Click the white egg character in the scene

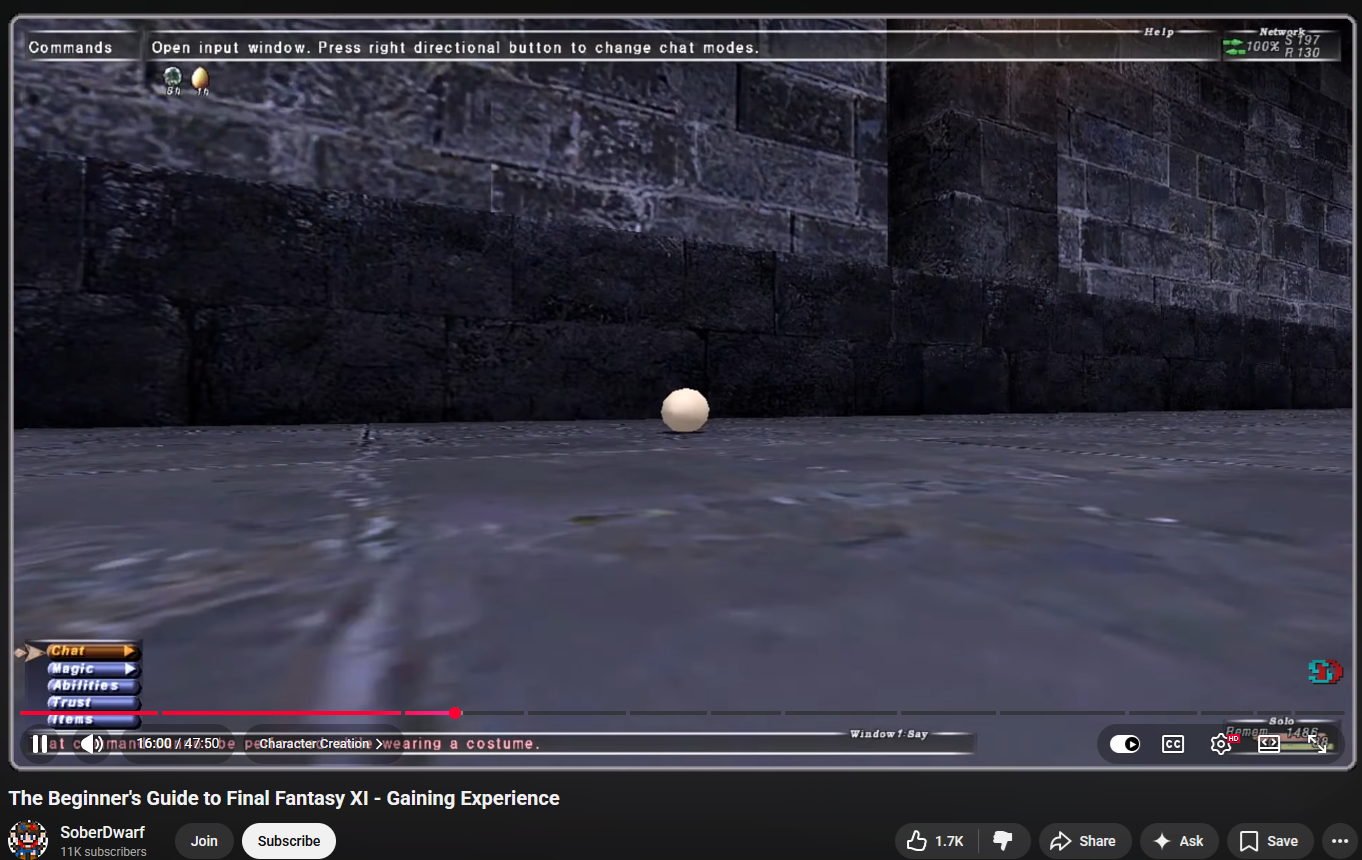(685, 410)
